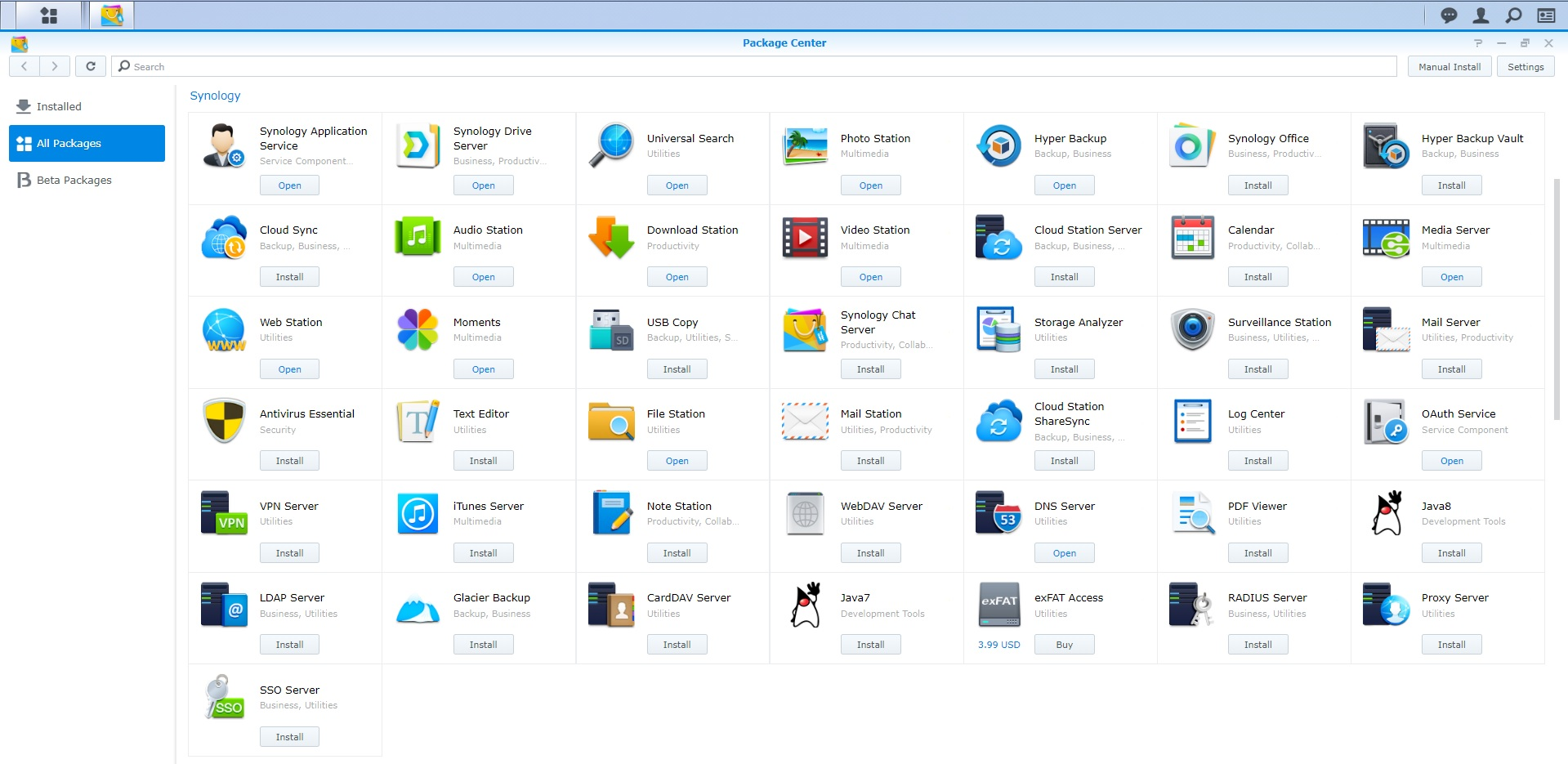Click the package list vertical scrollbar
This screenshot has height=764, width=1568.
coord(1557,298)
